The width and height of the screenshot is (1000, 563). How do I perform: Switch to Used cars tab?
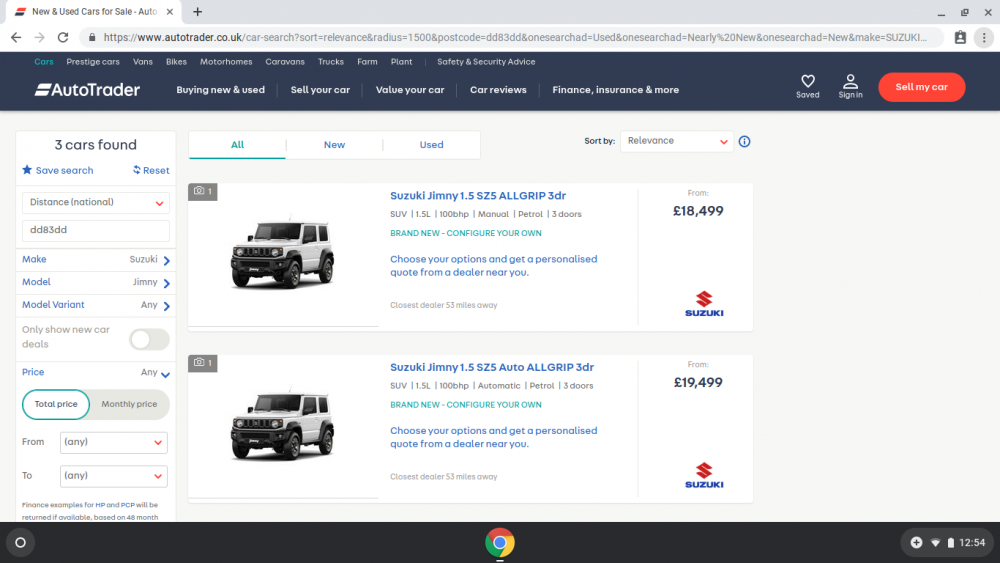point(431,145)
